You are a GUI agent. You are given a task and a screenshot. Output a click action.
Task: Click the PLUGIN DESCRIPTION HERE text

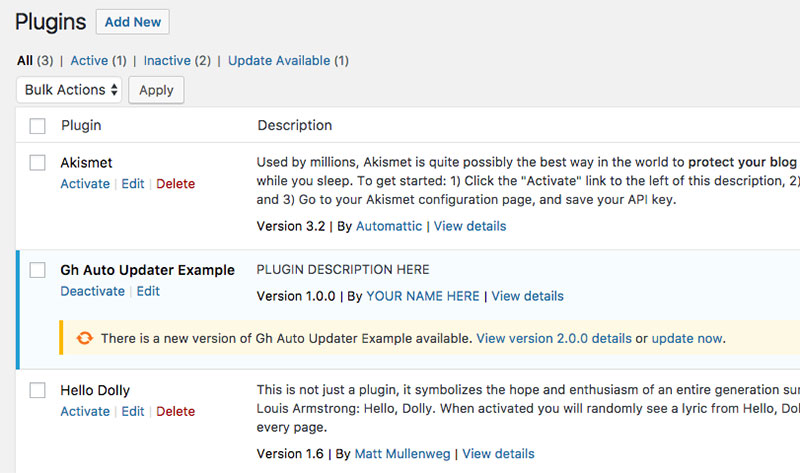point(343,269)
